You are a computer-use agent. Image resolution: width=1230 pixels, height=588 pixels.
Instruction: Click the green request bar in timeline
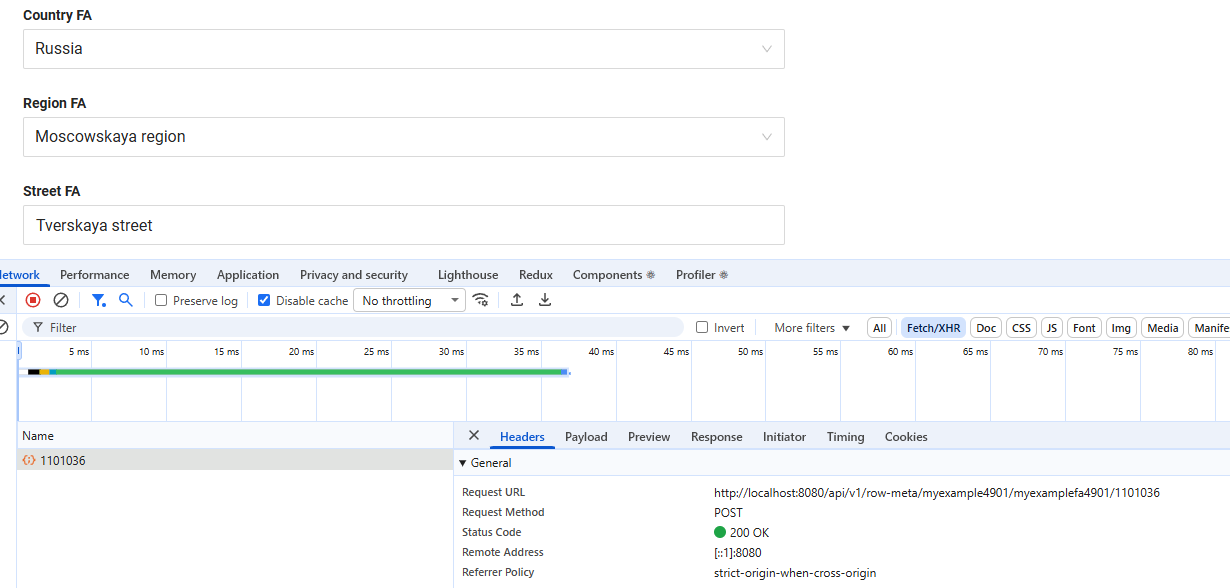300,372
